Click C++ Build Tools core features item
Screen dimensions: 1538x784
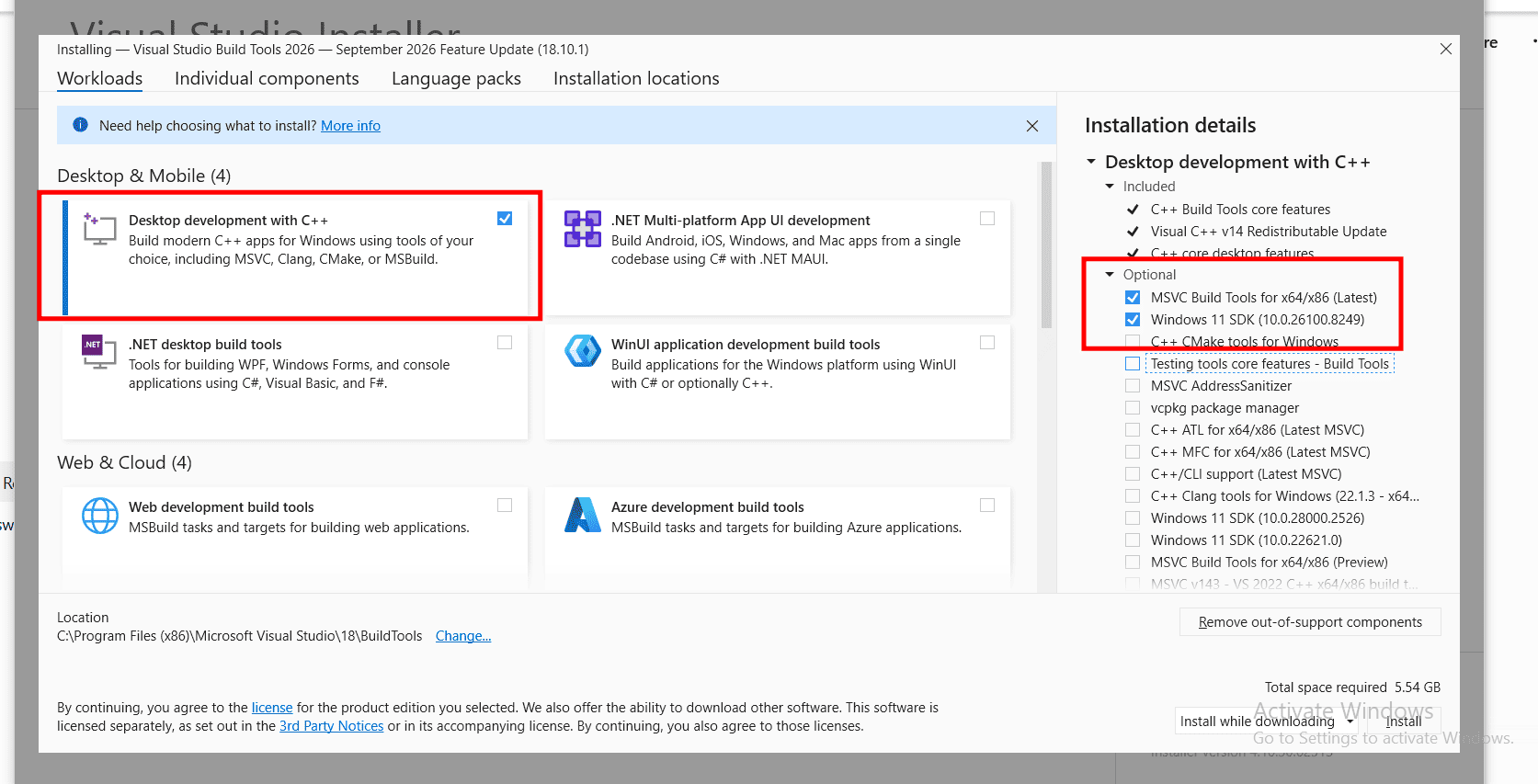1240,210
